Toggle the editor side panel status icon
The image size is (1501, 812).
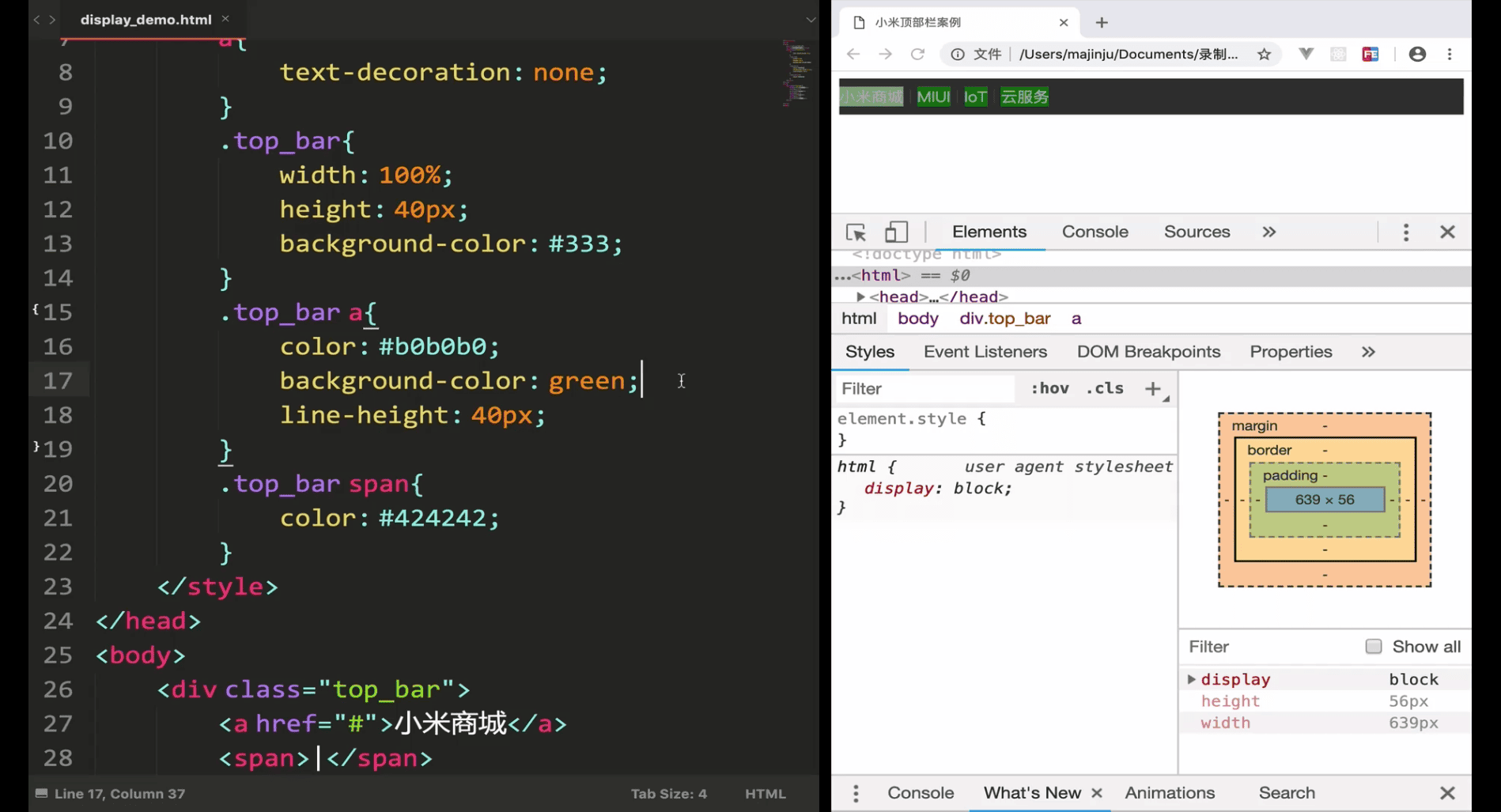pos(41,793)
